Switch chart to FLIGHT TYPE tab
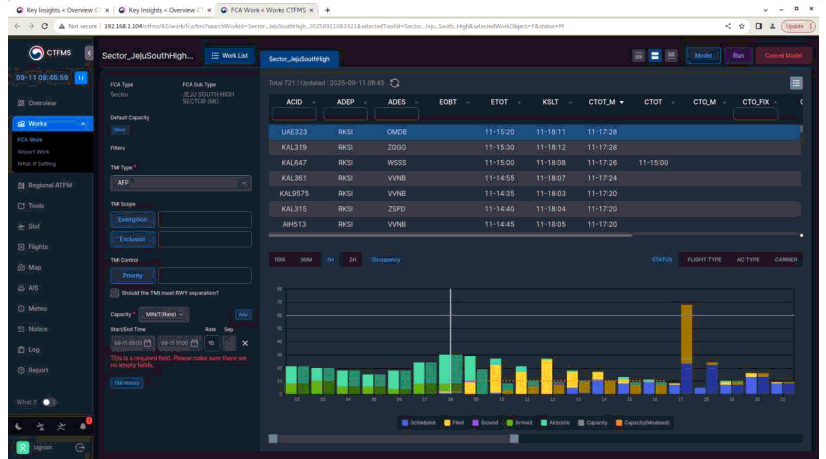Screen dimensions: 826x459 (x=704, y=260)
